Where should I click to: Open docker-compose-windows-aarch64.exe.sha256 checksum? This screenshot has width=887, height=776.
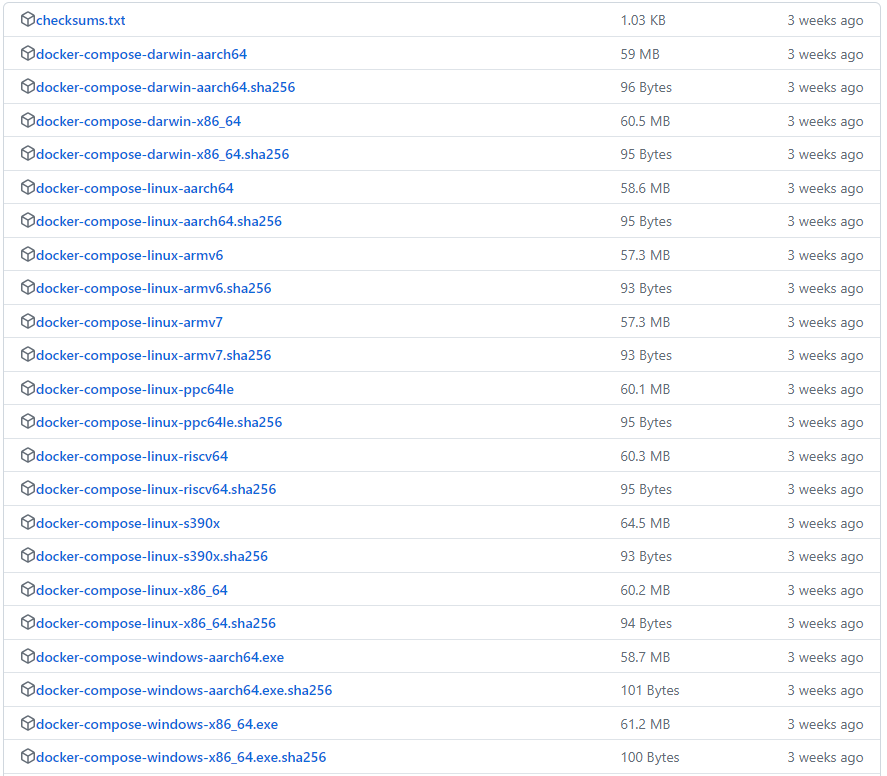click(183, 690)
